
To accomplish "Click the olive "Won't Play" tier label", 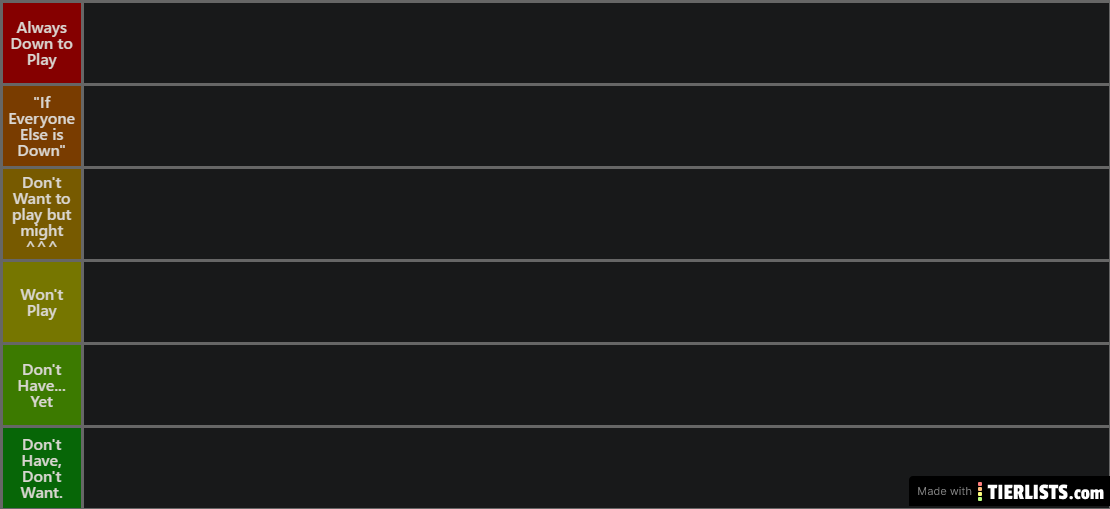I will coord(42,302).
